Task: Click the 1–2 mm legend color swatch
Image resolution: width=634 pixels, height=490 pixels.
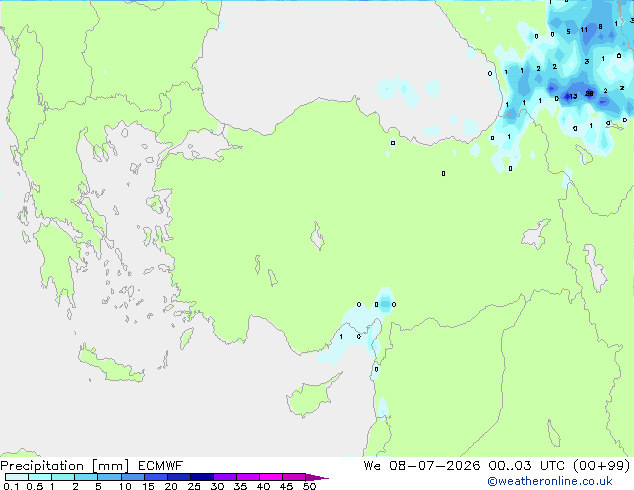Action: click(63, 477)
